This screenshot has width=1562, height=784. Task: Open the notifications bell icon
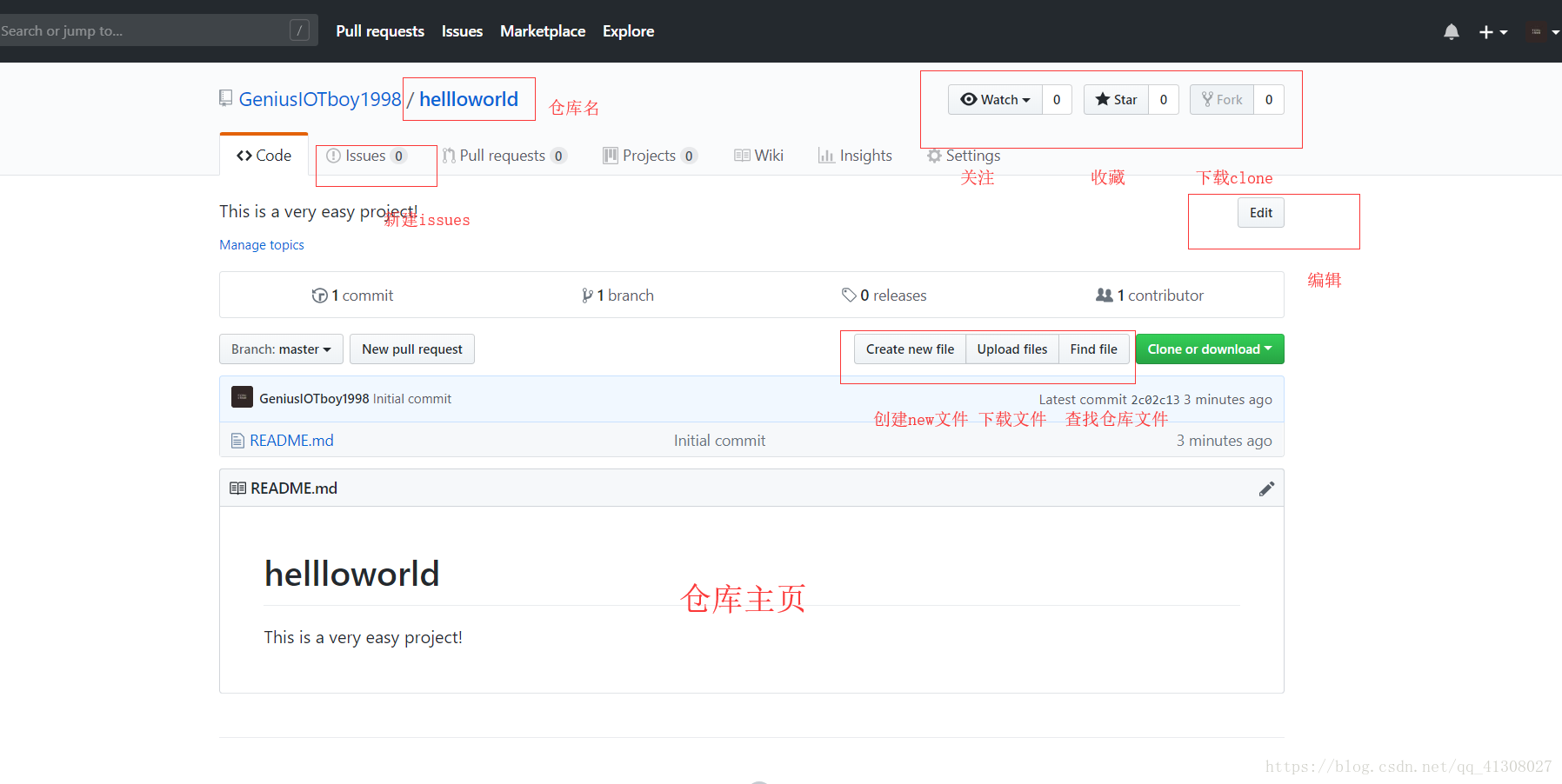(x=1452, y=32)
